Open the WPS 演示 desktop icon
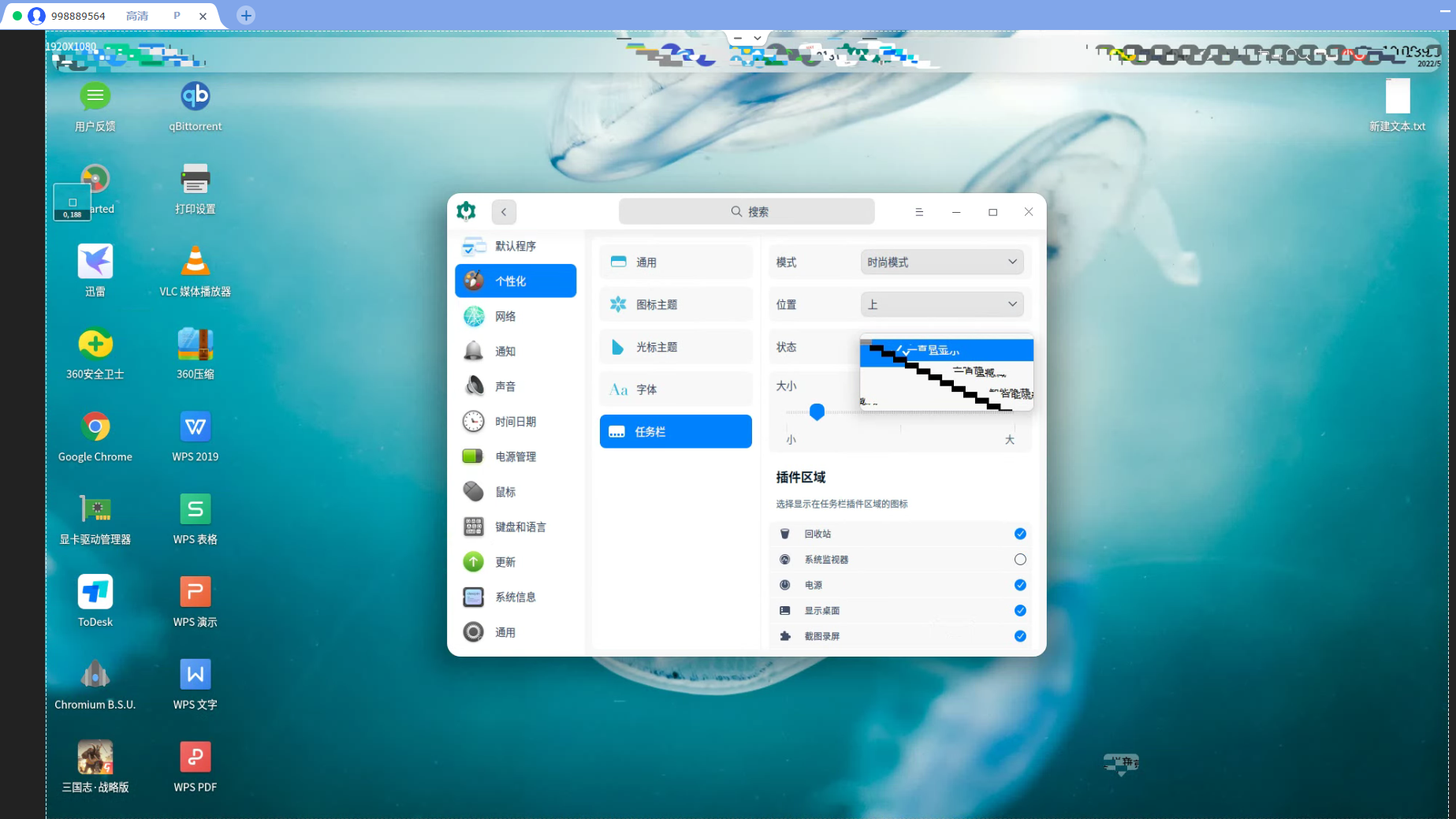The width and height of the screenshot is (1456, 819). [x=195, y=602]
